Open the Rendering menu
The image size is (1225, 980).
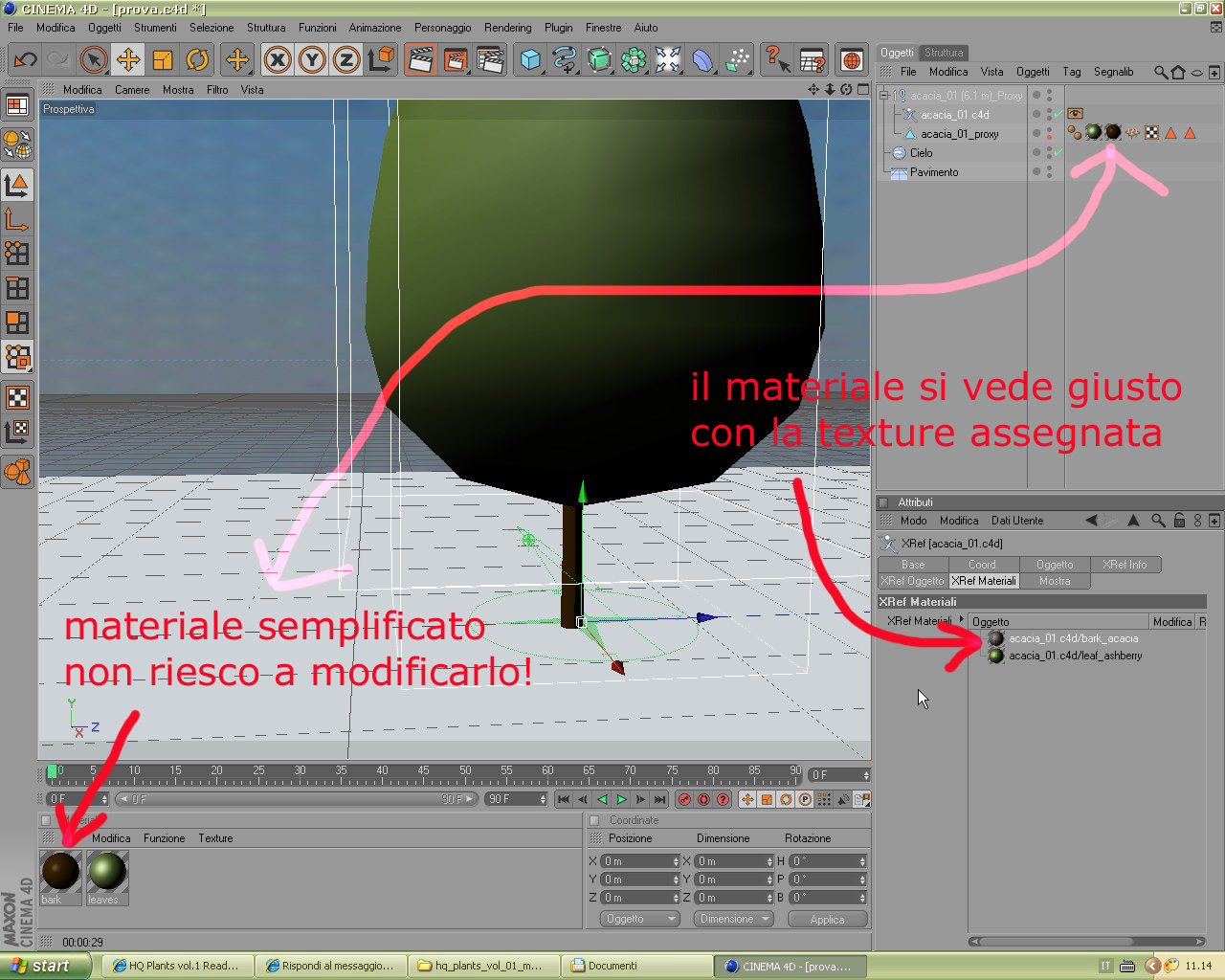(x=507, y=28)
